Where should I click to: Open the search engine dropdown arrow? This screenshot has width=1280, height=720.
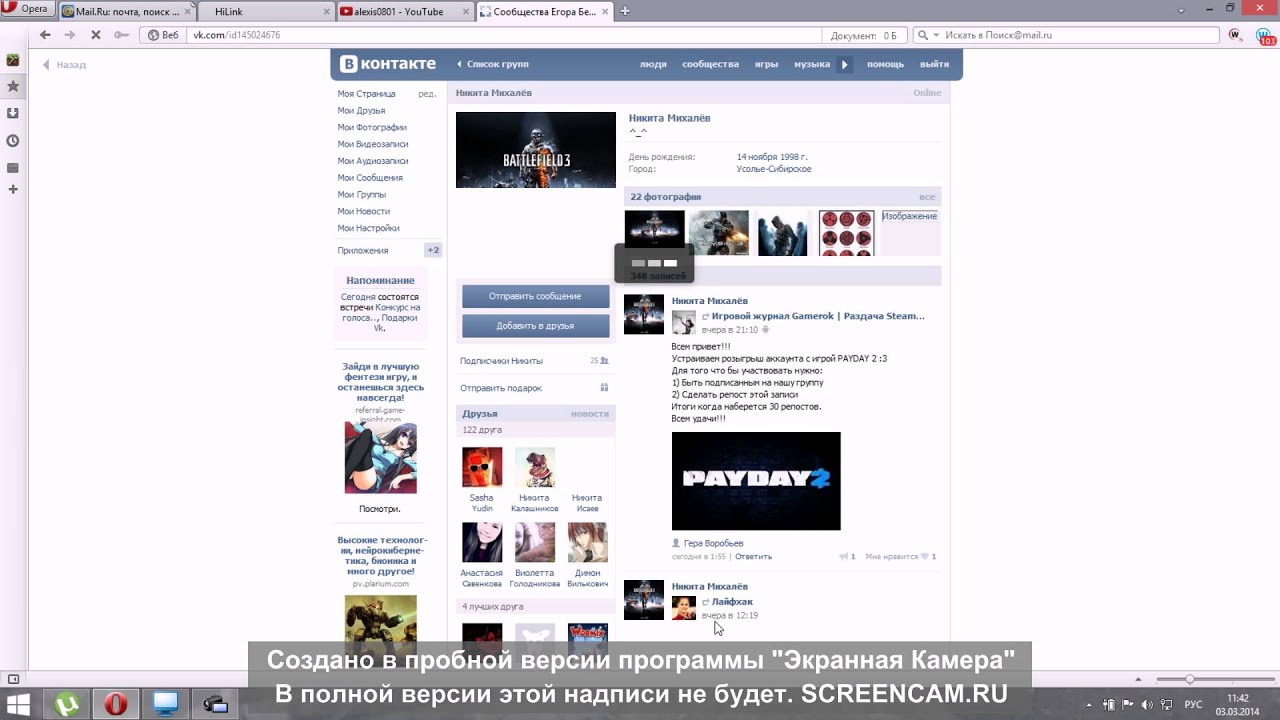click(x=936, y=35)
